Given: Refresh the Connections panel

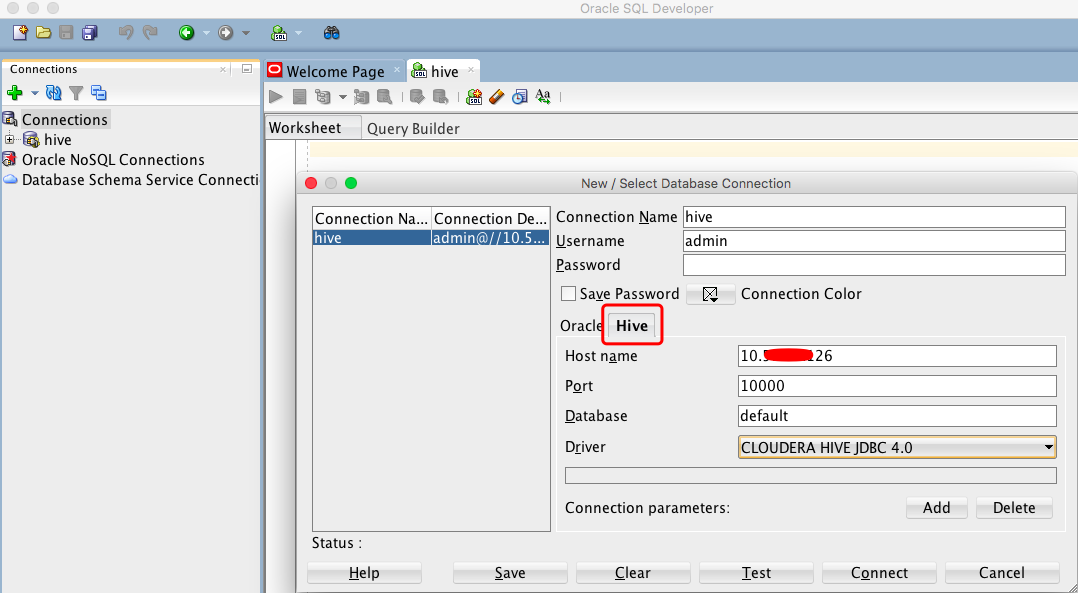Looking at the screenshot, I should click(54, 93).
